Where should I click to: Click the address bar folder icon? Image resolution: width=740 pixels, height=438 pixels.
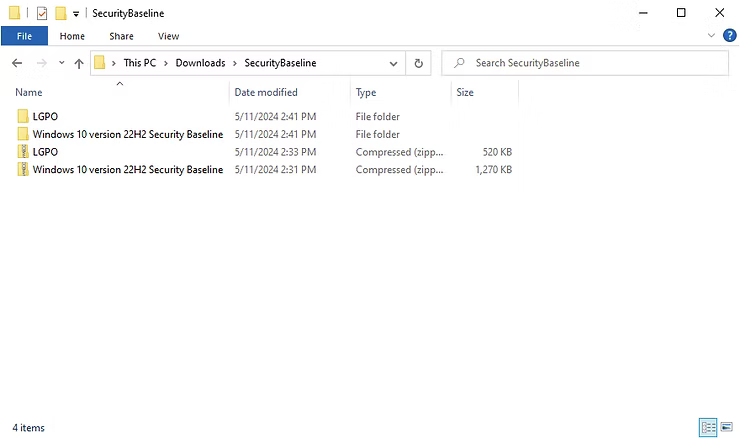(x=100, y=62)
